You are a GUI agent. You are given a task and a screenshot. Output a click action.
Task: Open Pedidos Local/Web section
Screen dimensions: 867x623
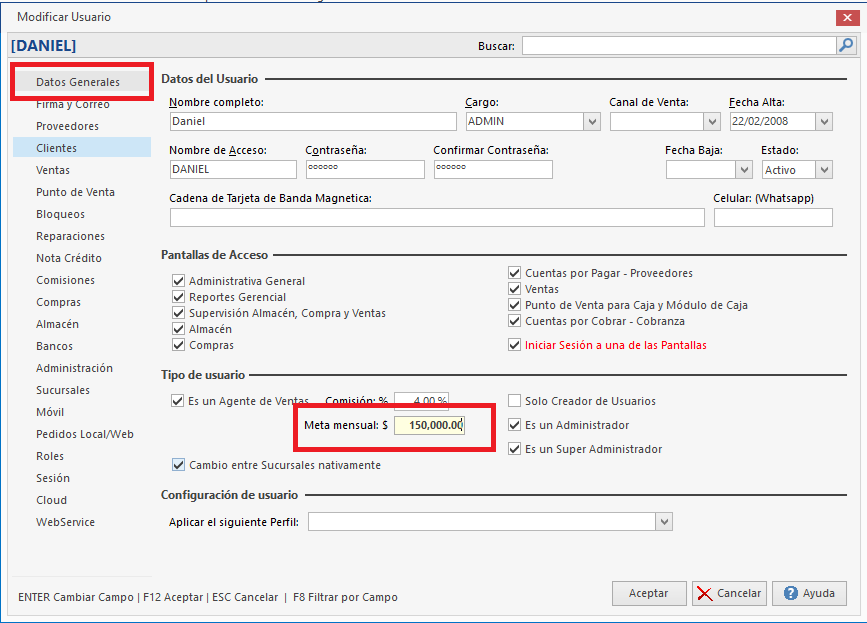[x=82, y=434]
